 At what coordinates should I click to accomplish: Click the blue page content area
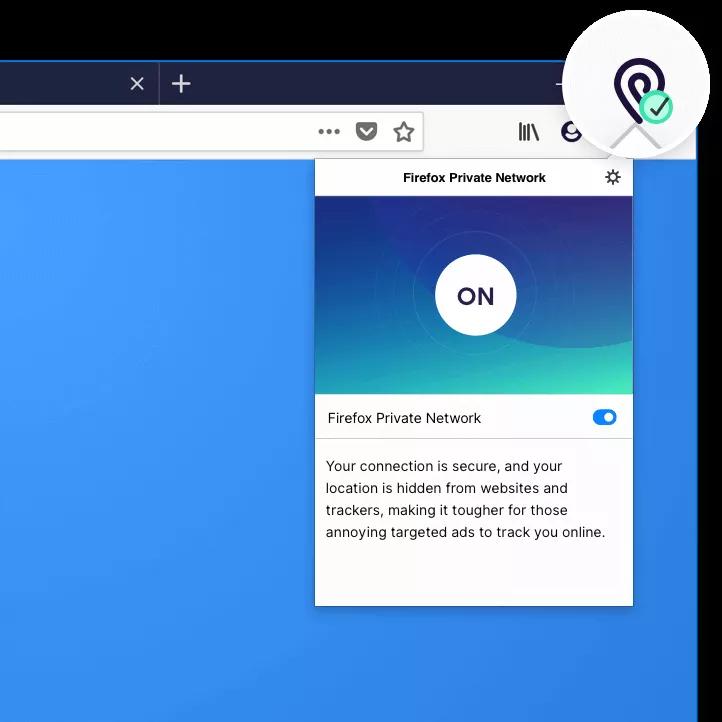(157, 437)
